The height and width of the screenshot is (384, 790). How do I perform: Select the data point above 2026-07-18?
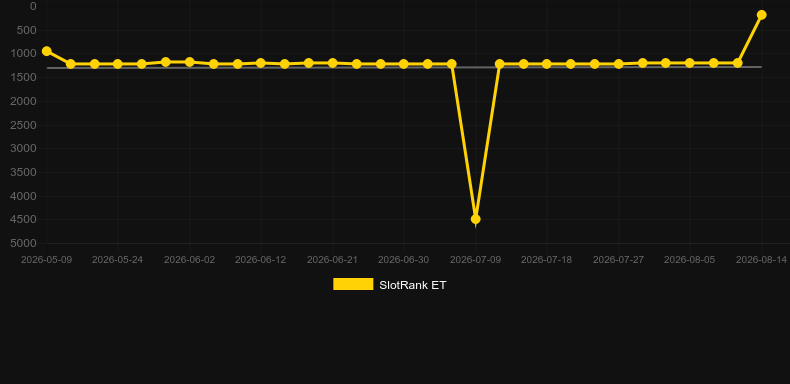coord(547,64)
